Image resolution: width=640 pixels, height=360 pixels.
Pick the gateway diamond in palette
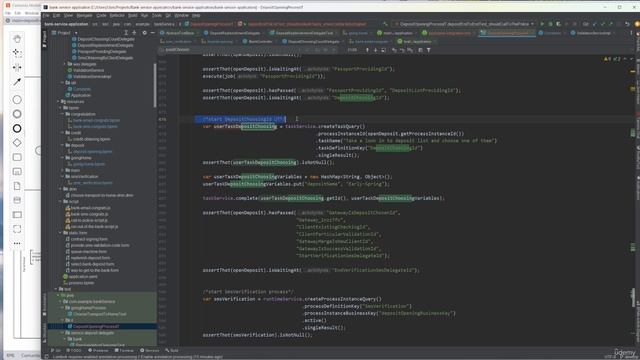17,143
